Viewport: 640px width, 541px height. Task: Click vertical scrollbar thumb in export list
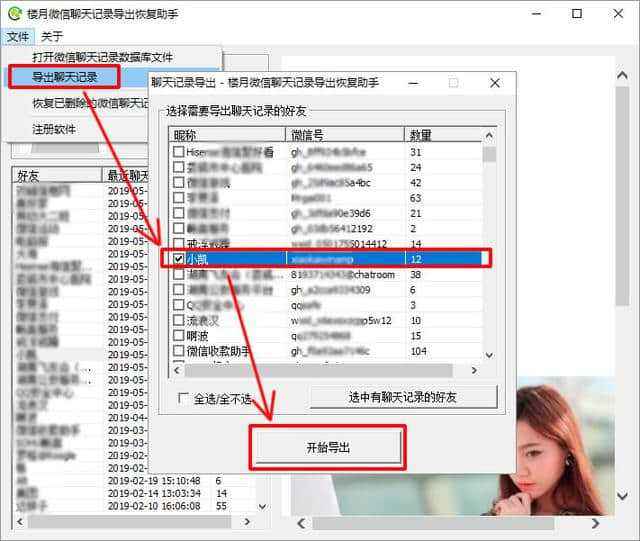489,154
